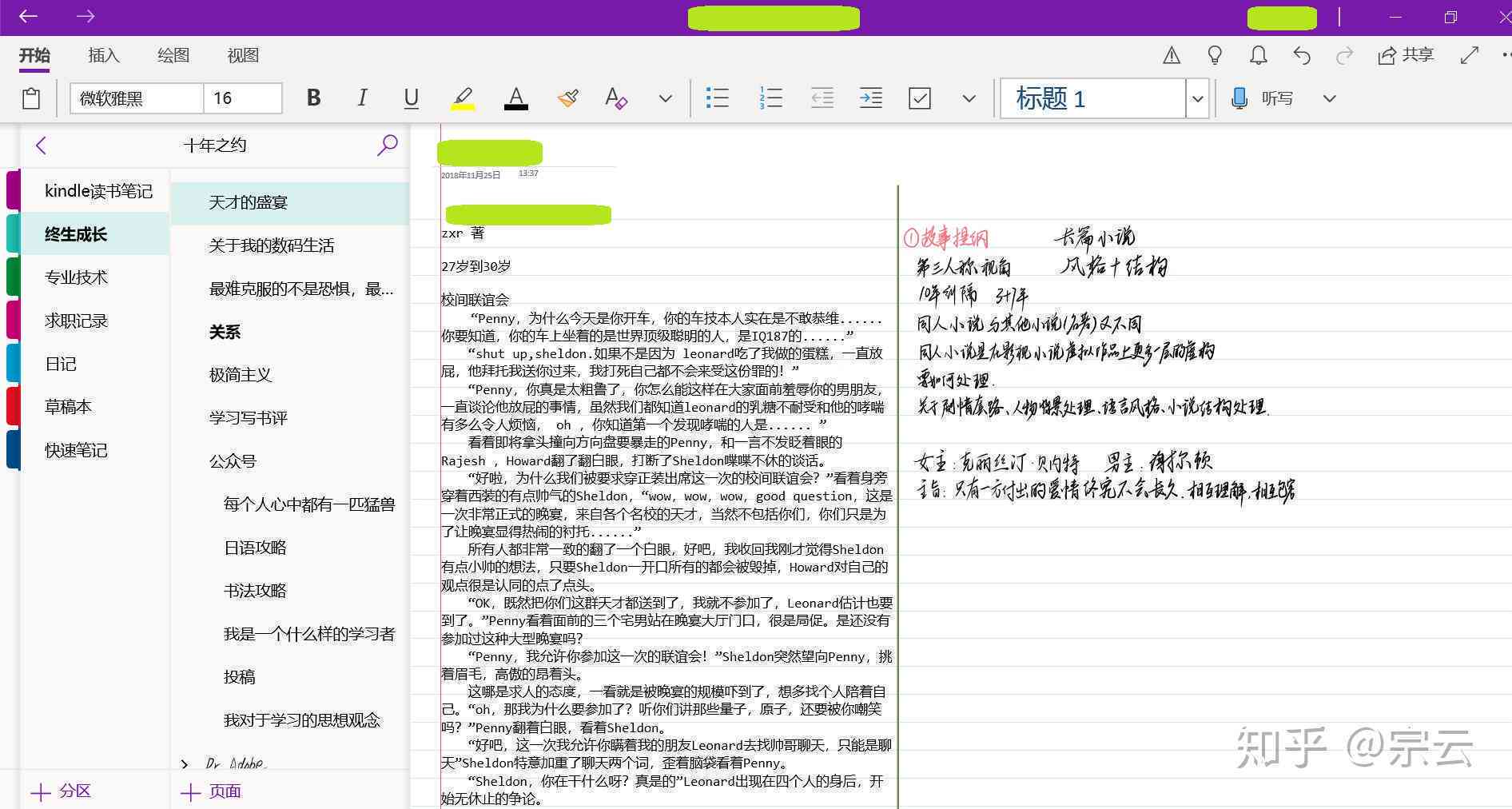The image size is (1512, 809).
Task: Open the subpage 书法攻略
Action: coord(290,591)
